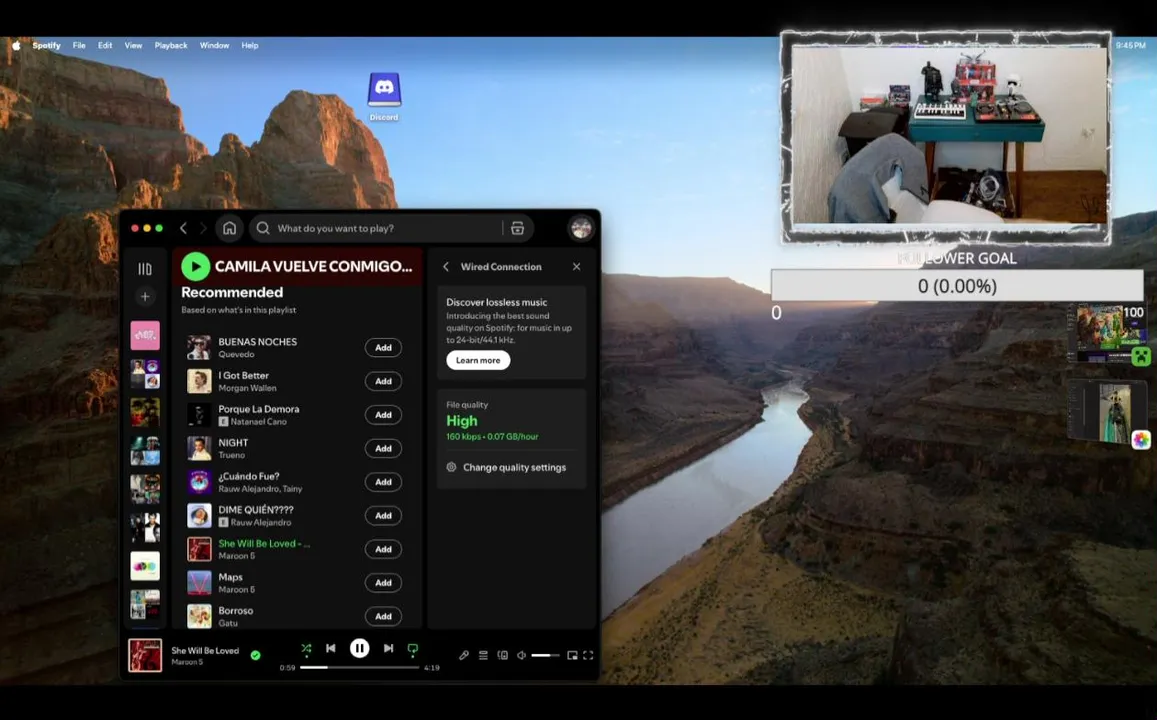Open Change quality settings
Image resolution: width=1157 pixels, height=720 pixels.
506,468
